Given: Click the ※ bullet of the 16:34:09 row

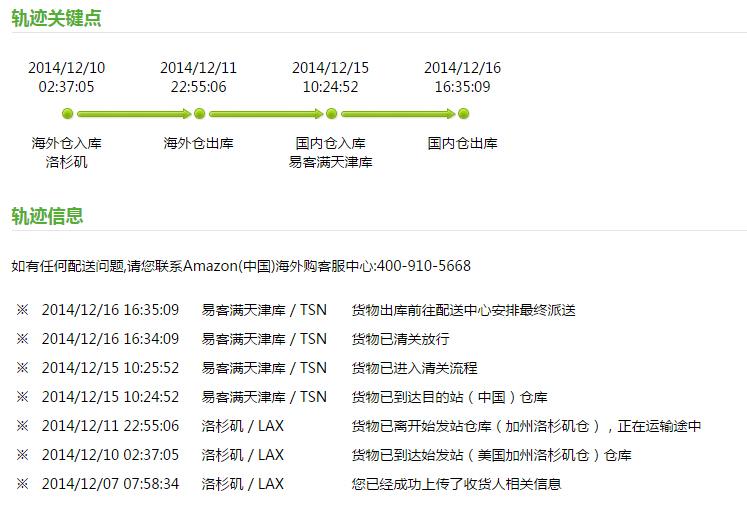Looking at the screenshot, I should (22, 339).
